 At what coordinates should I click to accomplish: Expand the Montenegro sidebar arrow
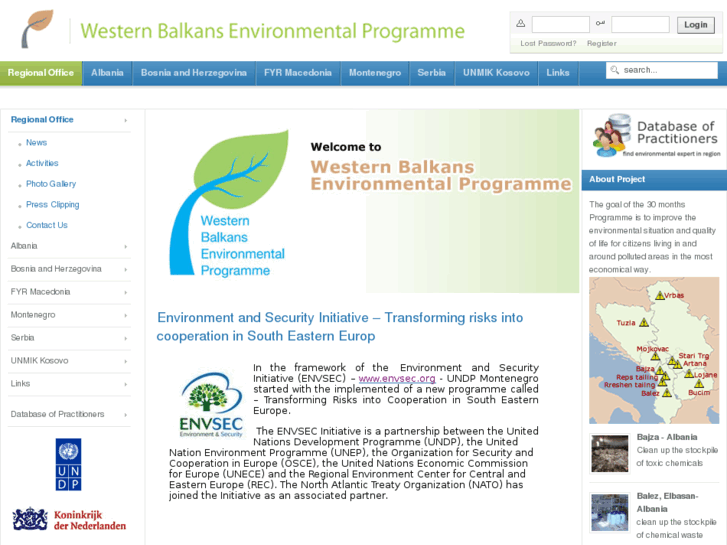tap(126, 315)
